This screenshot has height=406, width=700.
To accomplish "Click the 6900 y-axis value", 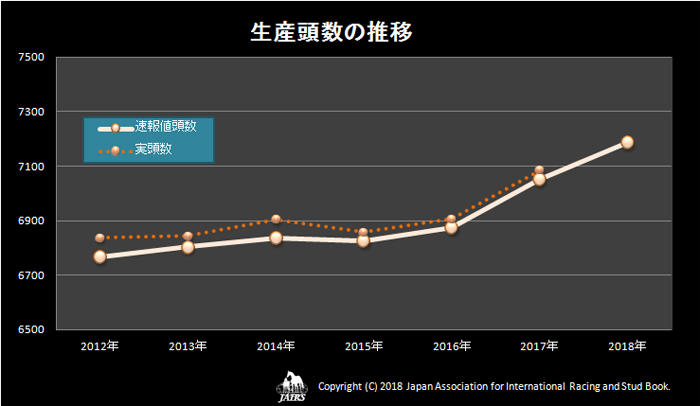I will coord(31,221).
